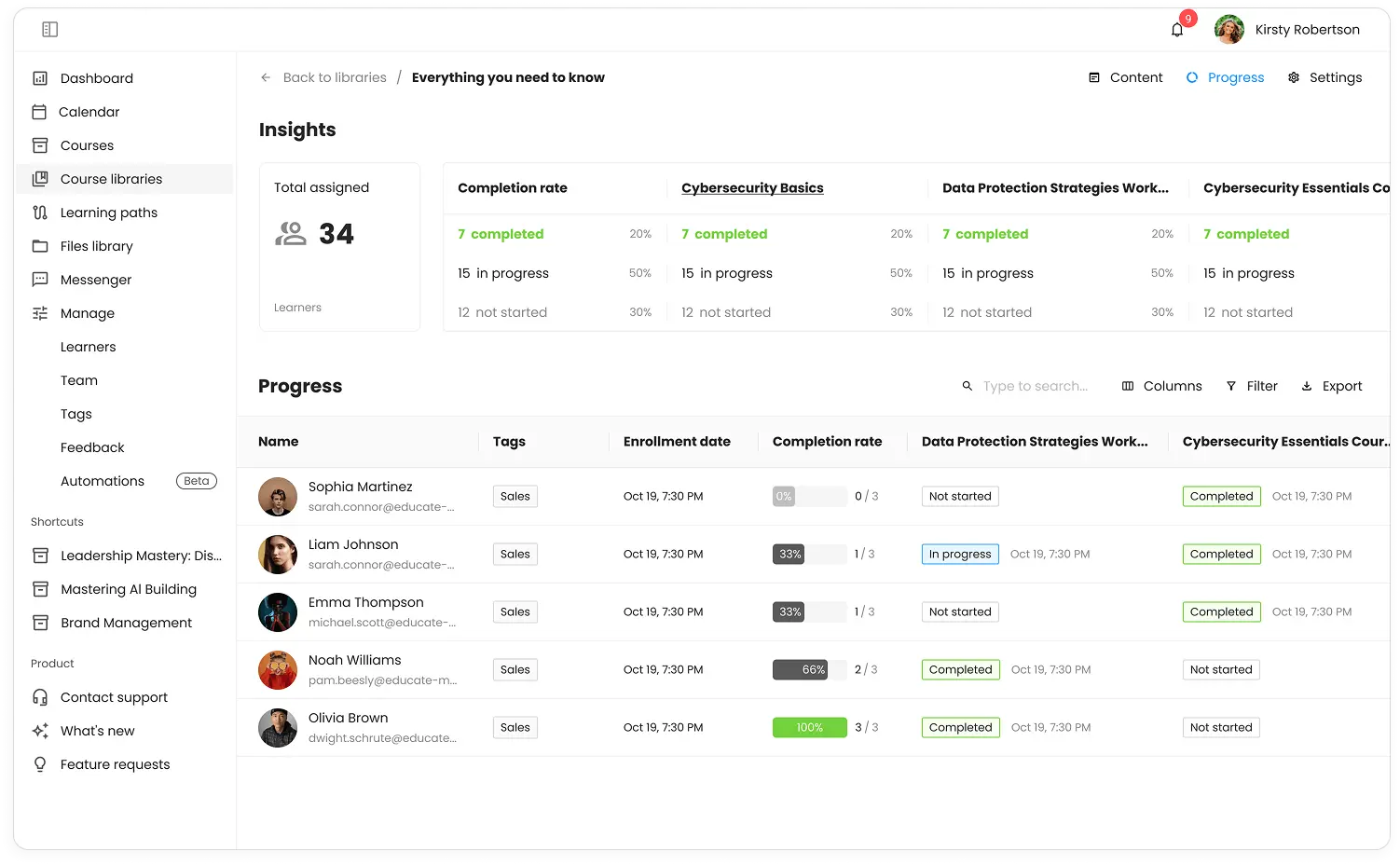Open the Manage settings icon in sidebar
This screenshot has height=865, width=1400.
39,313
